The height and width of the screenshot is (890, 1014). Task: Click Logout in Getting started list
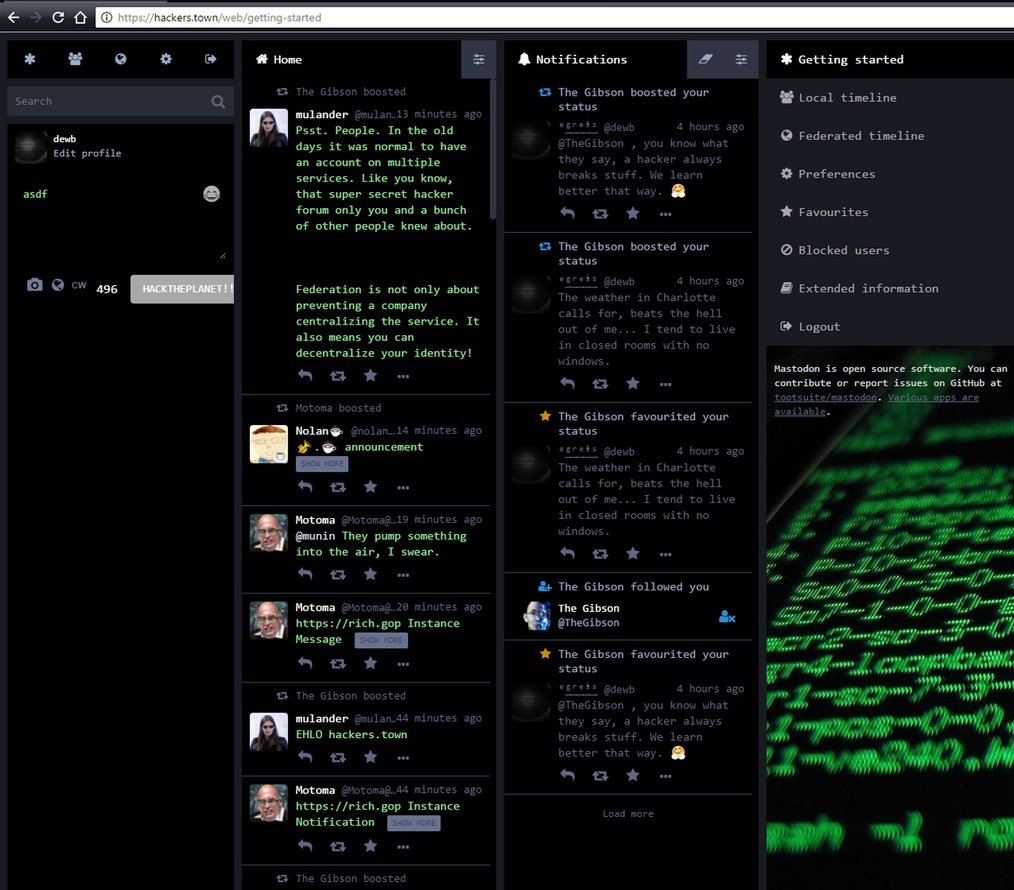(890, 327)
